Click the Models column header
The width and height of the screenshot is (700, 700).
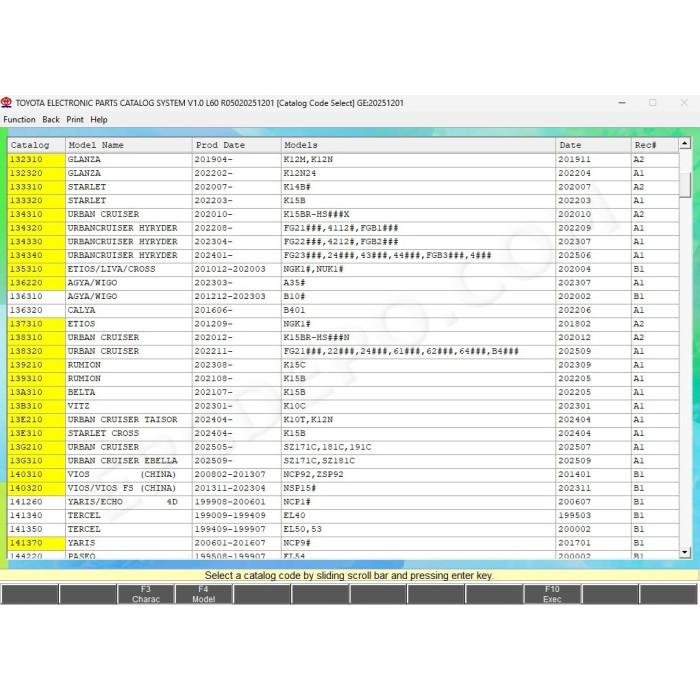tap(418, 145)
